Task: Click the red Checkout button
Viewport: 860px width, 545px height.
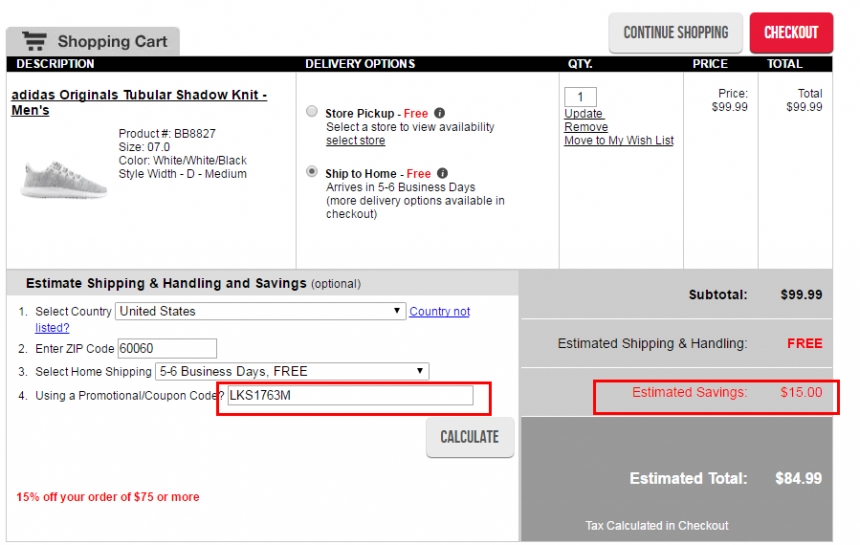Action: (x=791, y=33)
